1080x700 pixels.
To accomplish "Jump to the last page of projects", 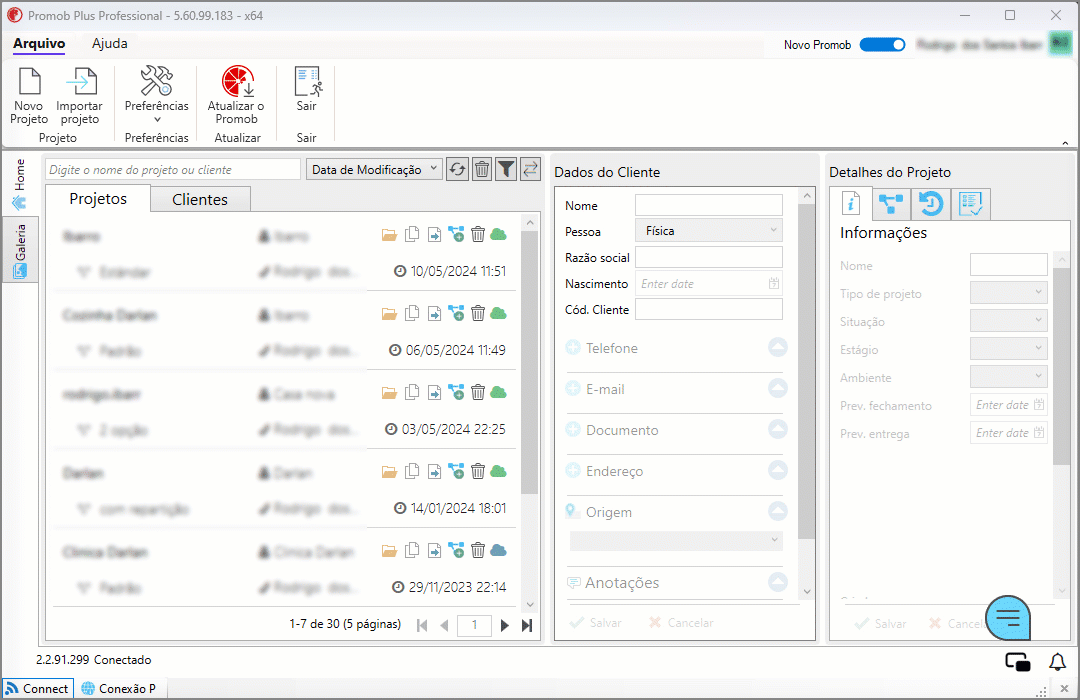I will click(527, 625).
